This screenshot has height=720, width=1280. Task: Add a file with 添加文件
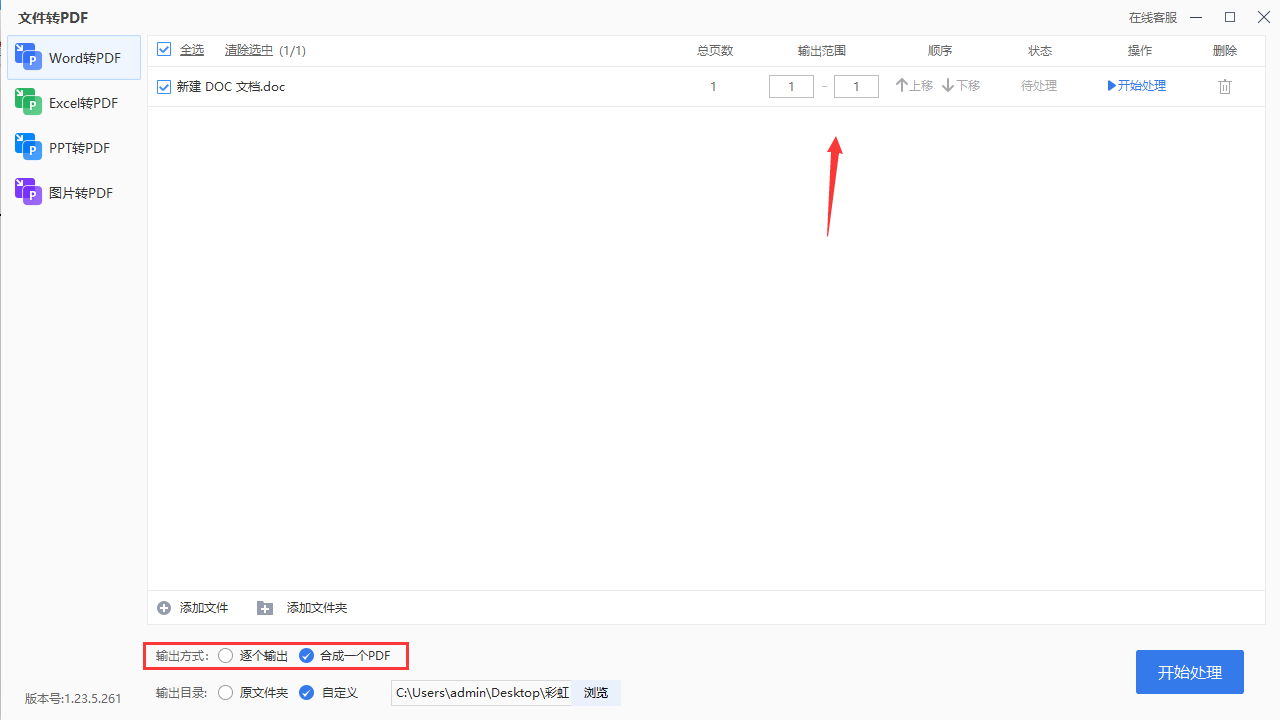click(x=193, y=608)
